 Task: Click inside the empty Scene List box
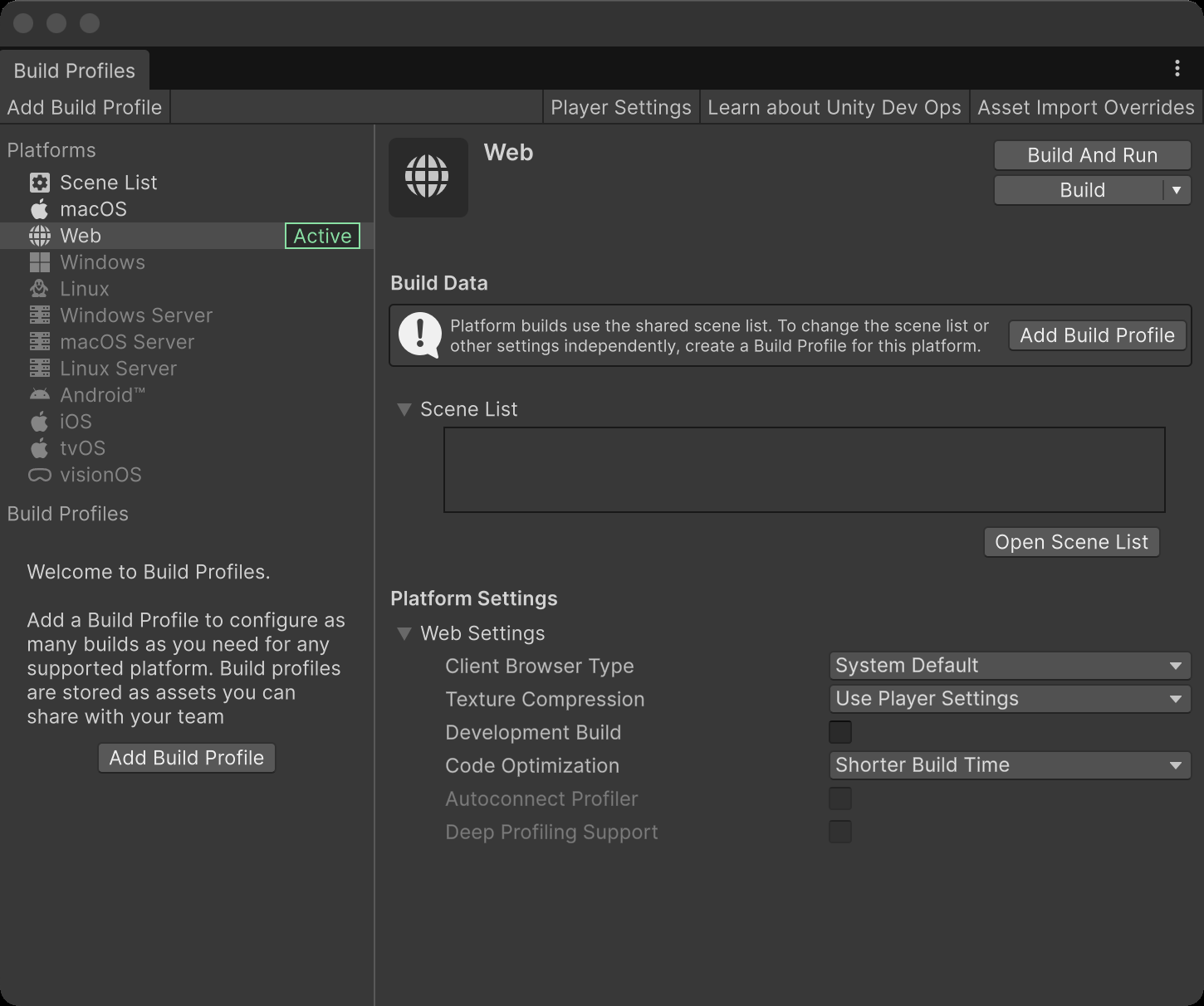pyautogui.click(x=805, y=470)
